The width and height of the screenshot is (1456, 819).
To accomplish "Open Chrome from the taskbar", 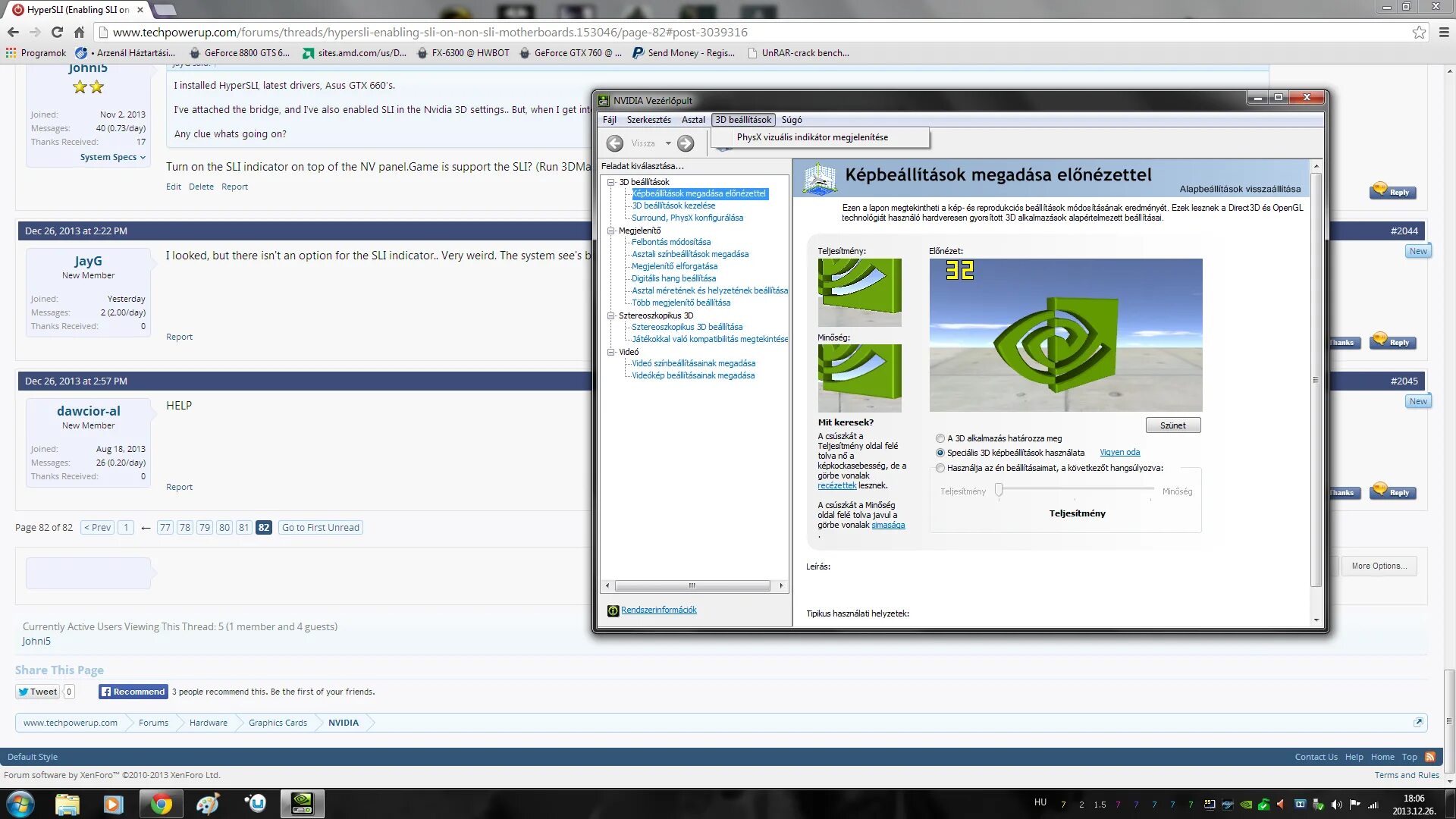I will pos(161,803).
